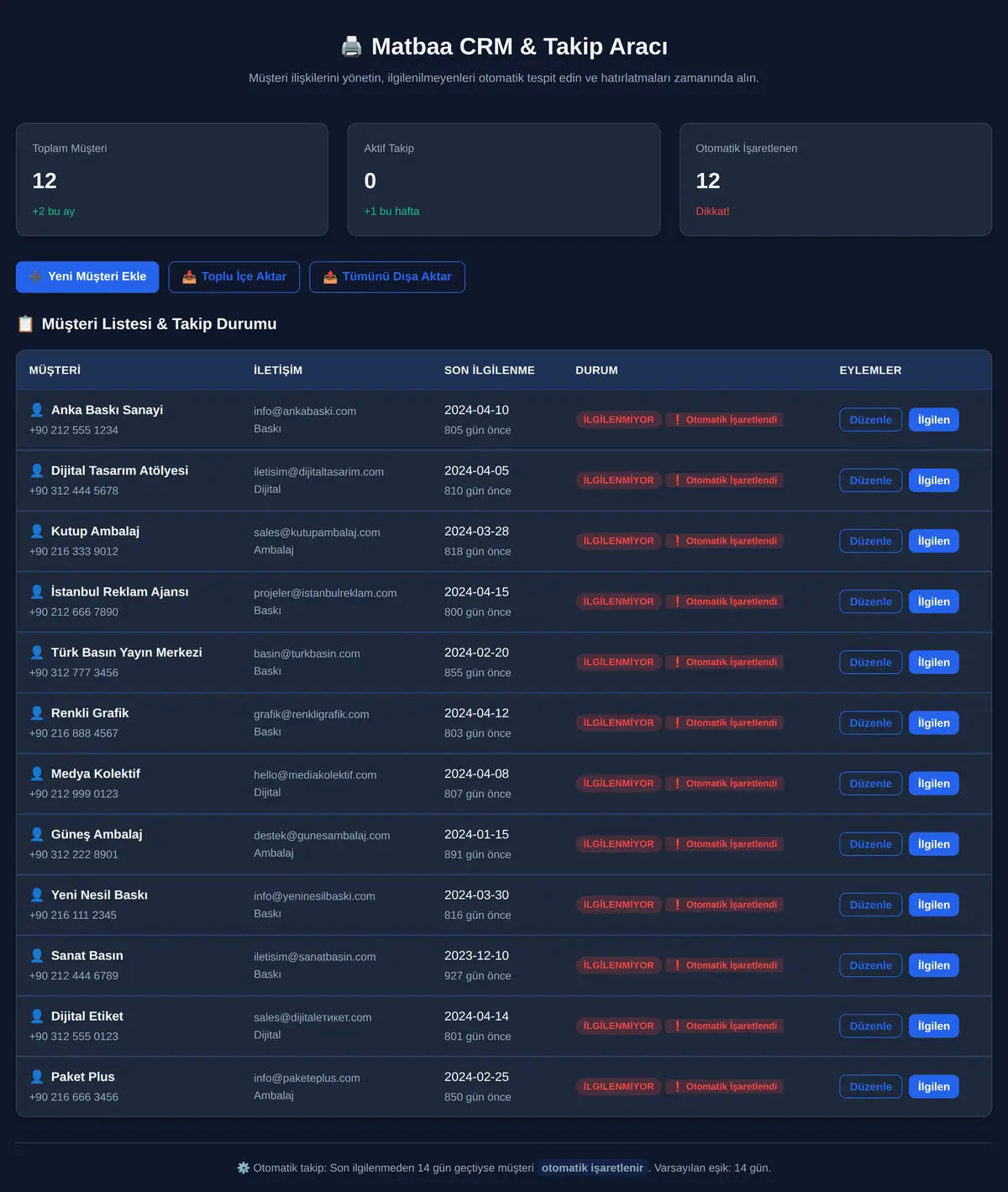Click the person icon for Dijital Etiket
Image resolution: width=1008 pixels, height=1192 pixels.
(37, 1016)
